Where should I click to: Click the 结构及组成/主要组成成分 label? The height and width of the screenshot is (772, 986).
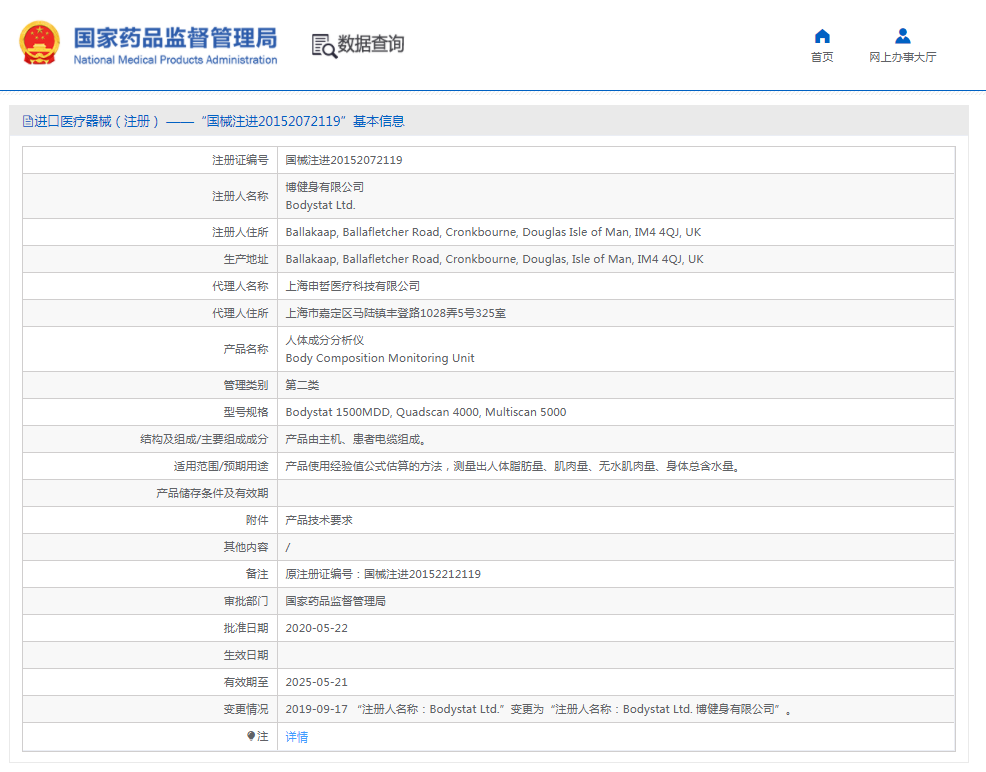click(x=204, y=439)
